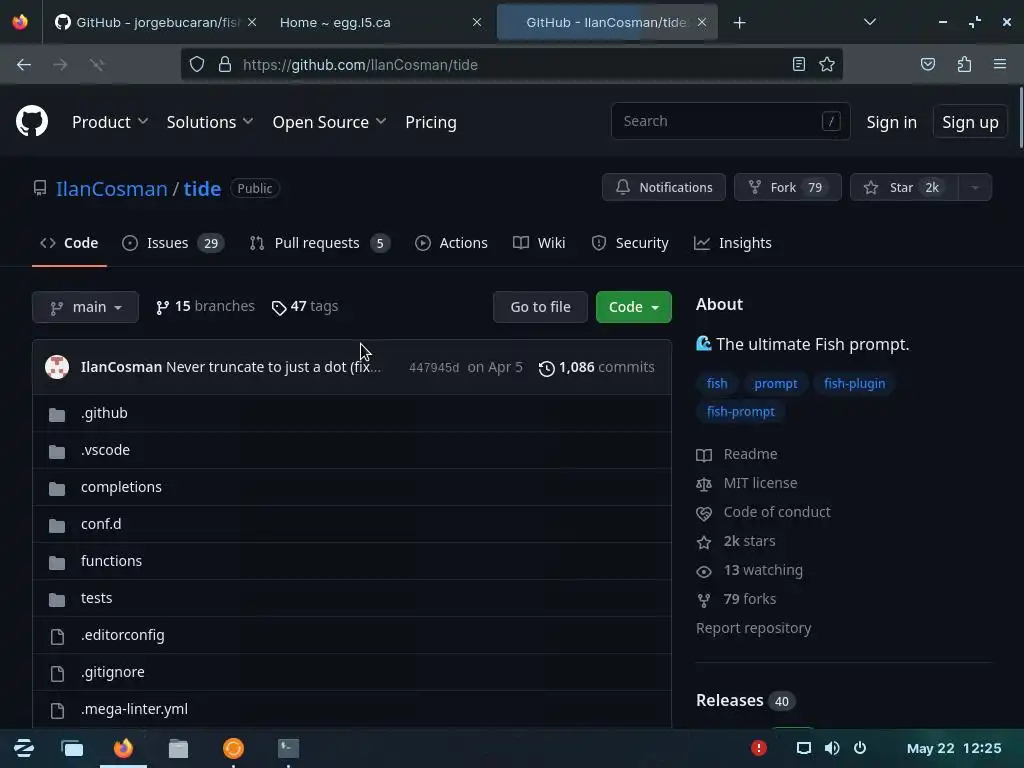Open the Insights tab
Viewport: 1024px width, 768px height.
click(732, 243)
